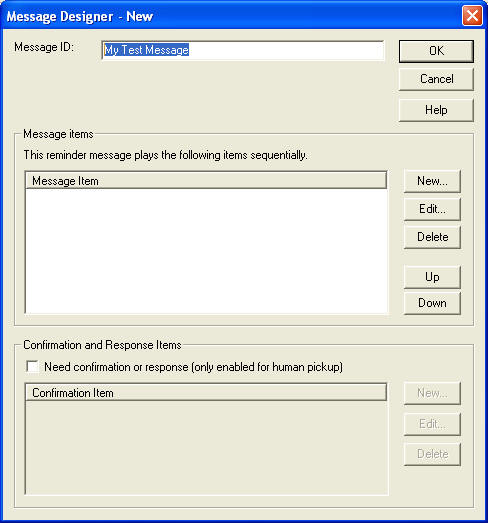
Task: Click inside the empty Confirmation Item list
Action: 206,448
